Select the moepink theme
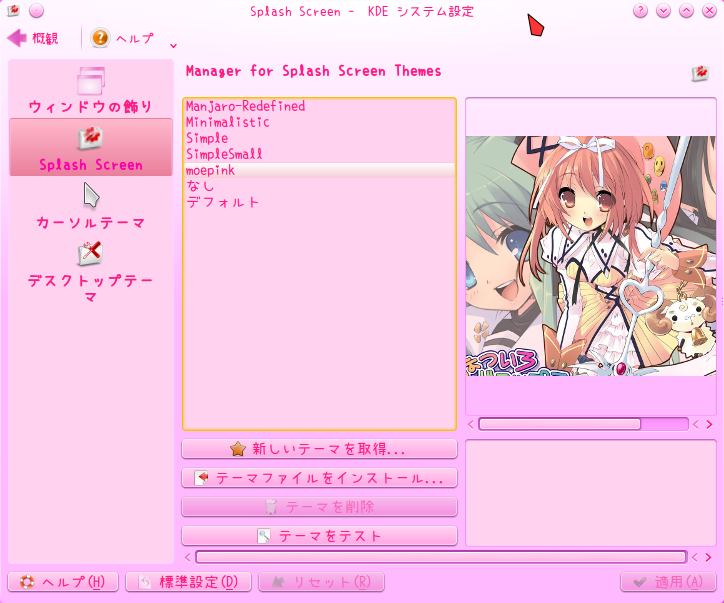The width and height of the screenshot is (724, 603). point(319,170)
